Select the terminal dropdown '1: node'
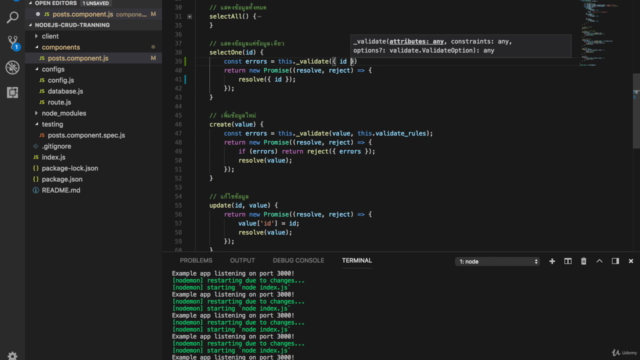640x360 pixels. 497,262
